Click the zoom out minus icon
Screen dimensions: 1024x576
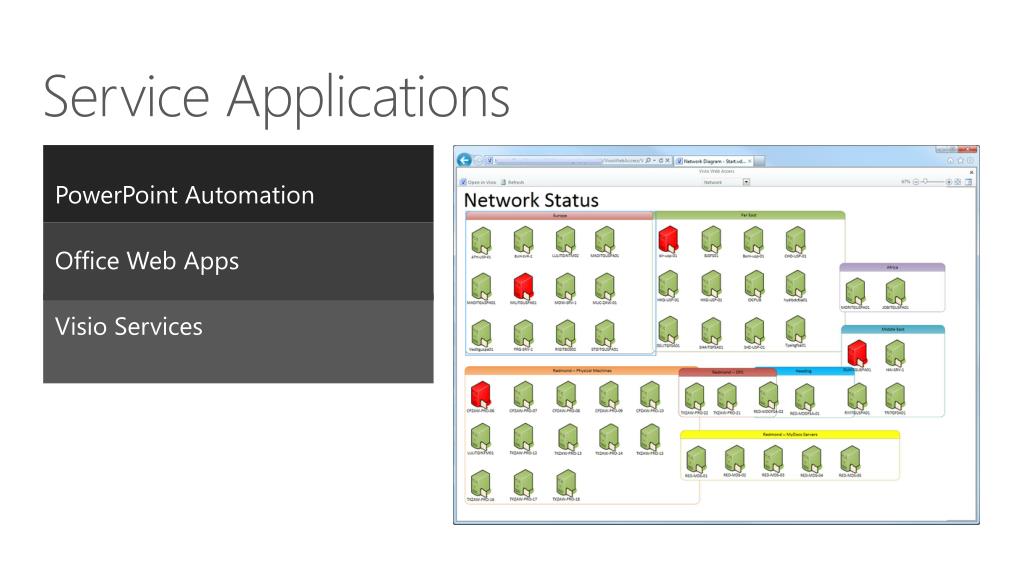(x=916, y=182)
